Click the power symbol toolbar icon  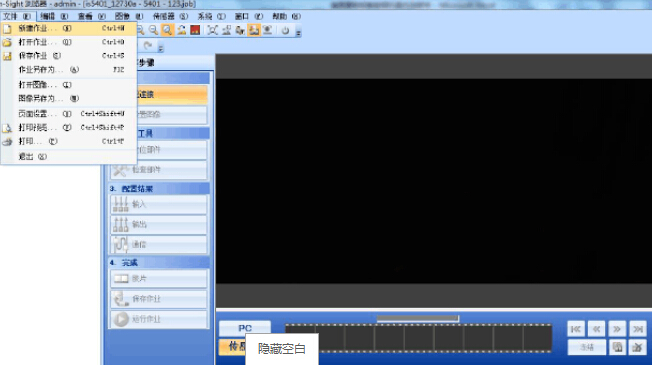285,30
